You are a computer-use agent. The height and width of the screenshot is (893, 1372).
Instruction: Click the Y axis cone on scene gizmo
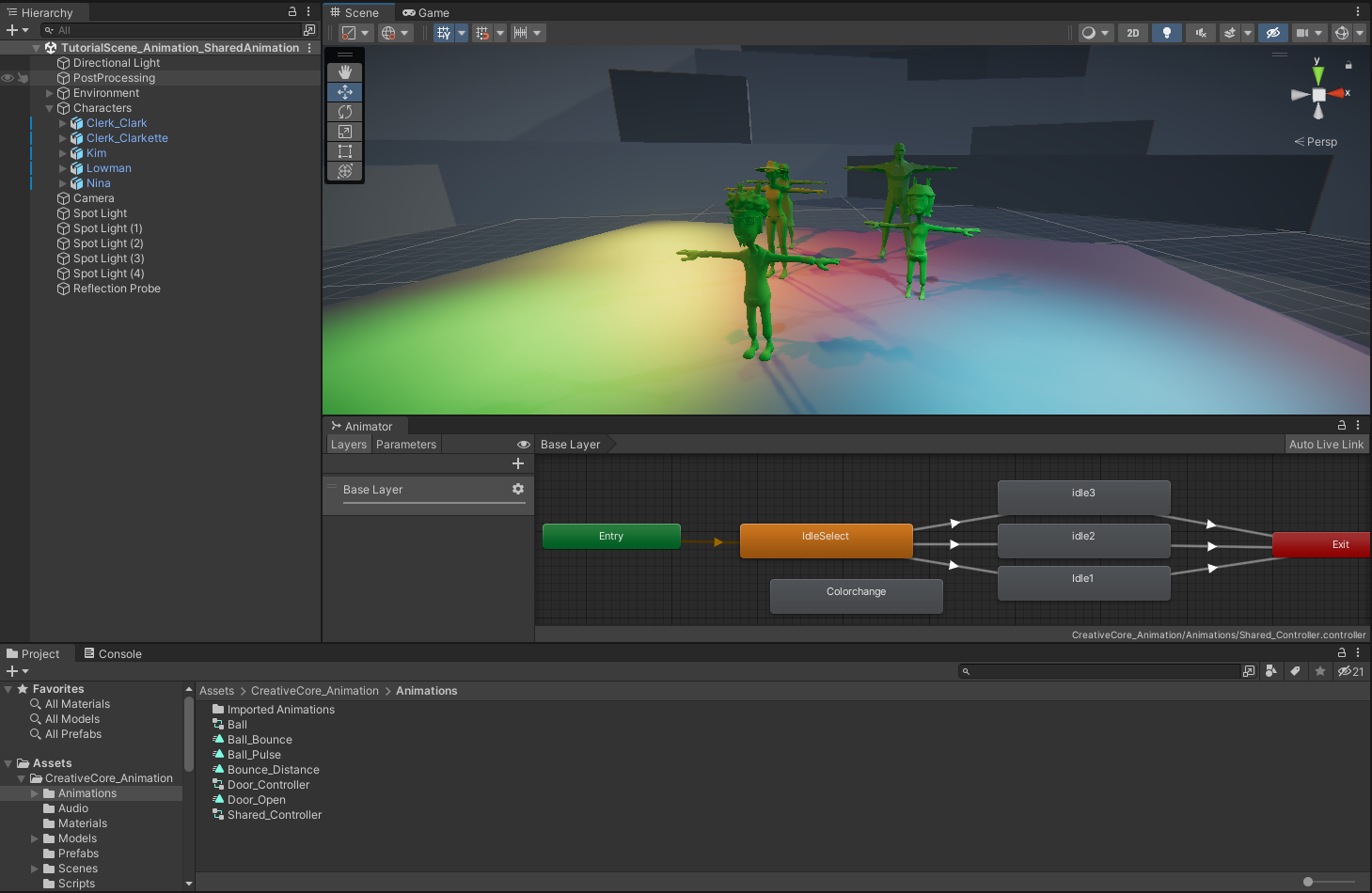[1318, 73]
